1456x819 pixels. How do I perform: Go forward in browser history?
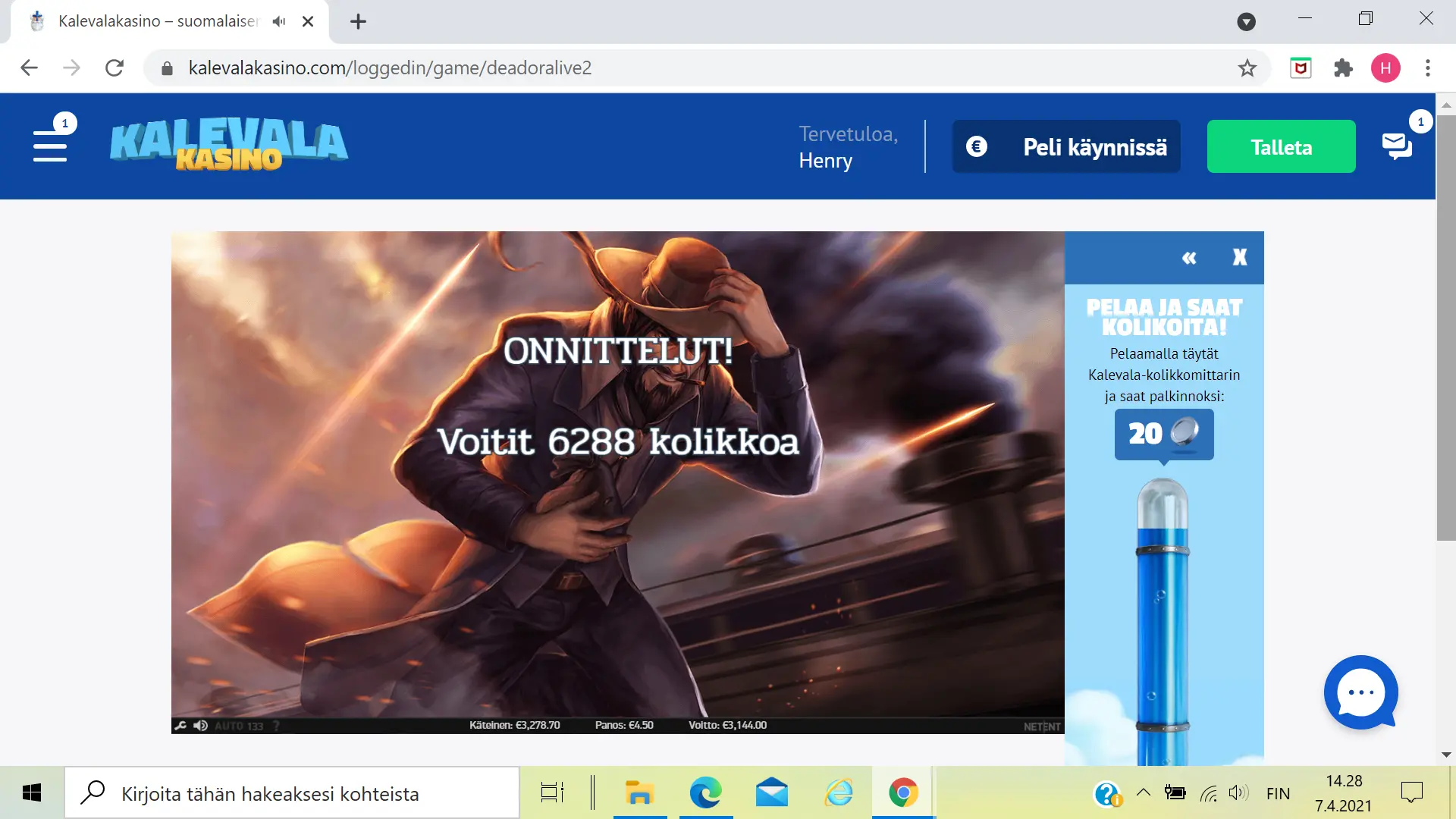coord(71,68)
